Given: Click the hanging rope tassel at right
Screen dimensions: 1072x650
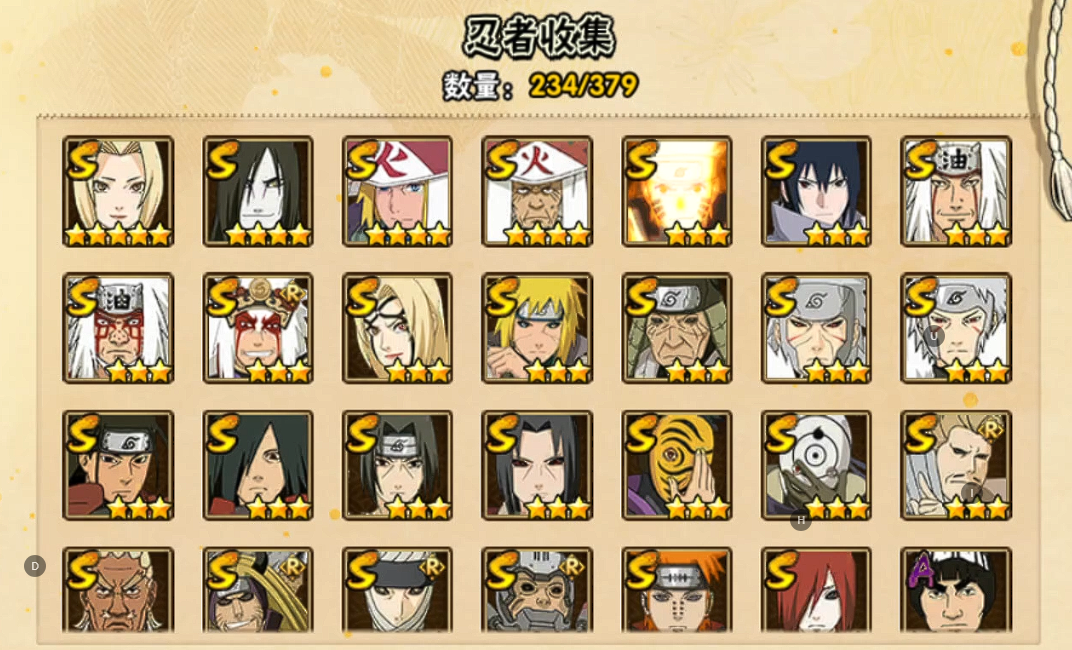Looking at the screenshot, I should click(1056, 109).
